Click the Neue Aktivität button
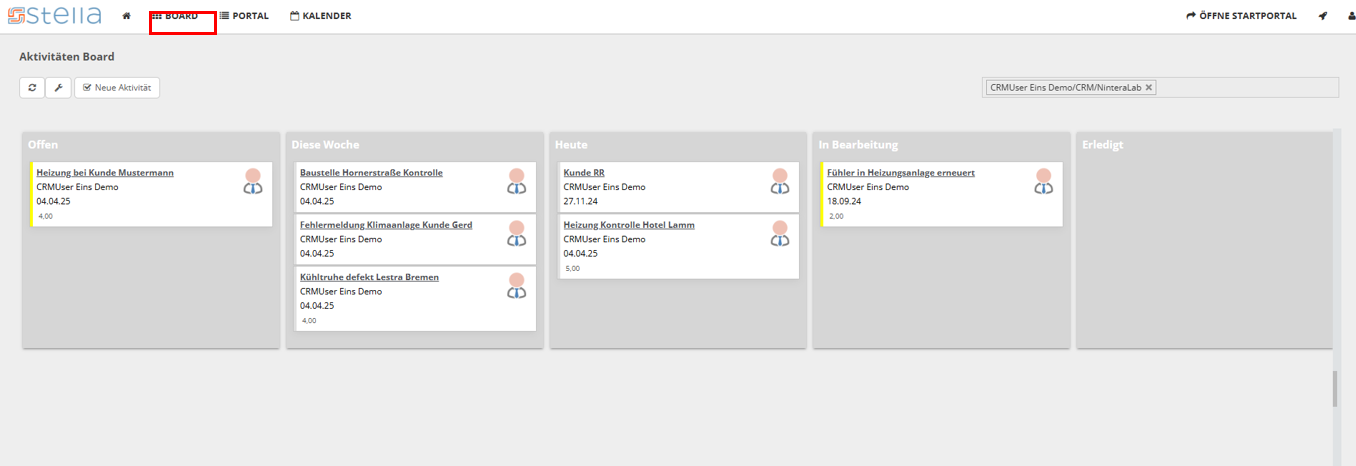1356x466 pixels. pyautogui.click(x=117, y=88)
